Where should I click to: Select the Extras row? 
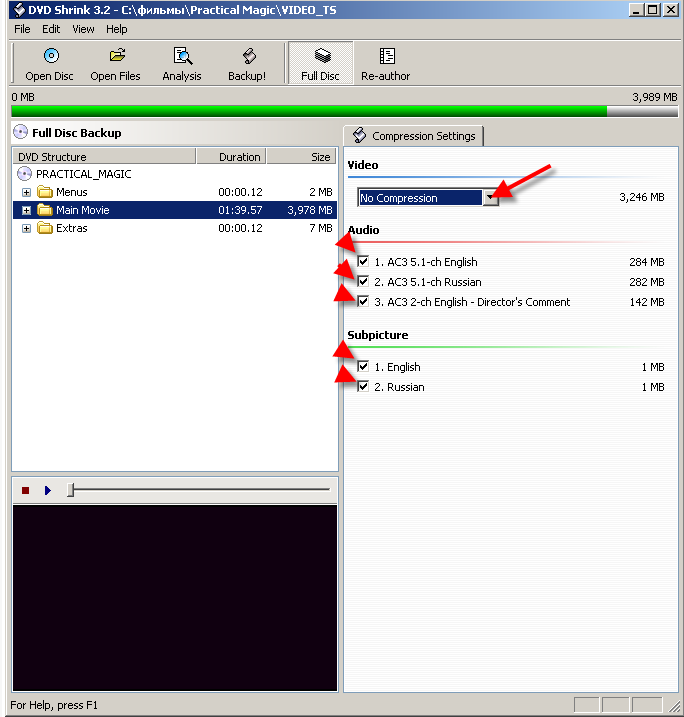click(175, 228)
